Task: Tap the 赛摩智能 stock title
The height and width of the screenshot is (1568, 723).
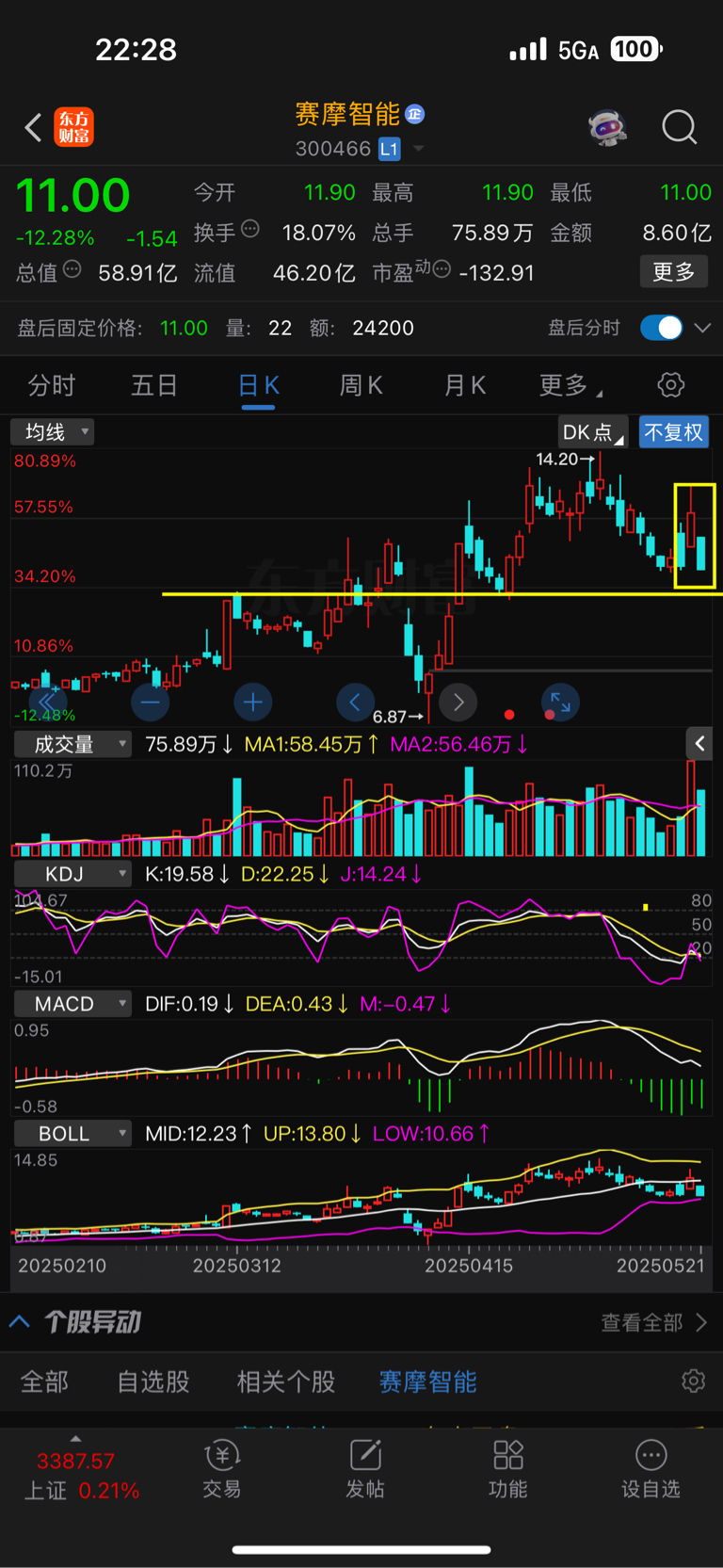Action: tap(347, 114)
